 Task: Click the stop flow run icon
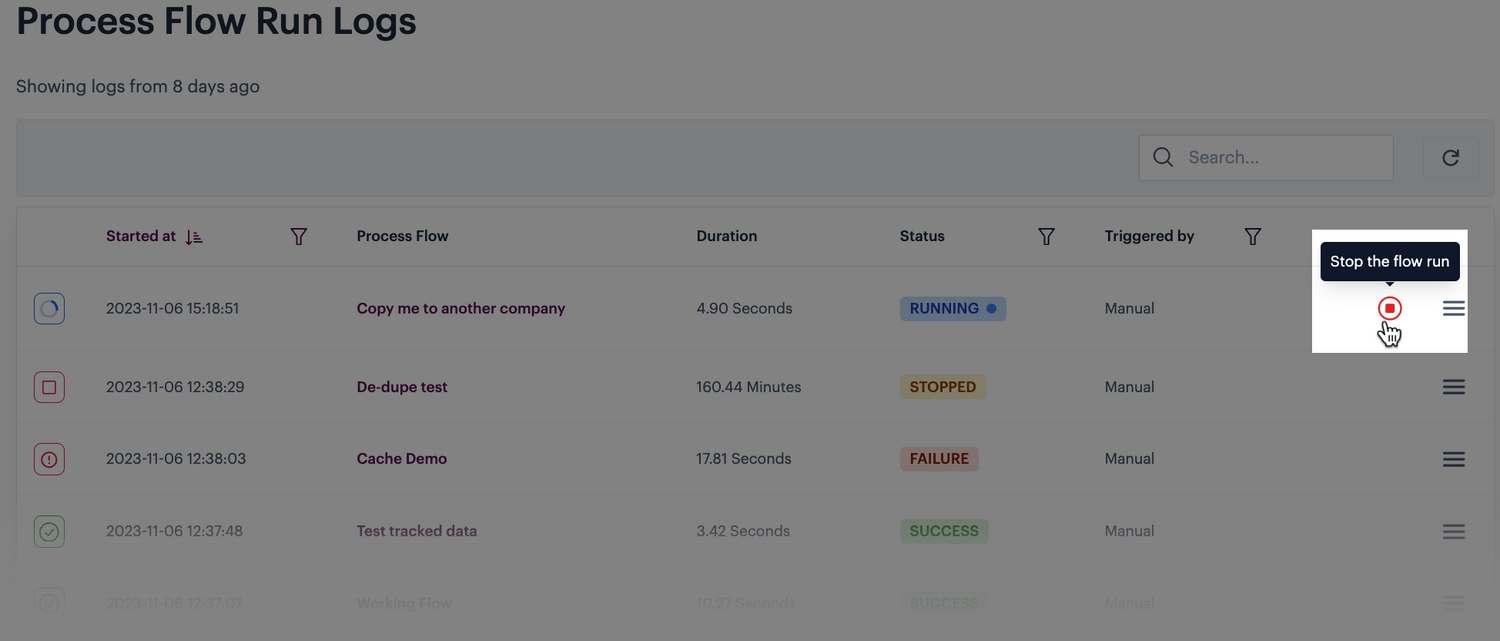coord(1390,308)
